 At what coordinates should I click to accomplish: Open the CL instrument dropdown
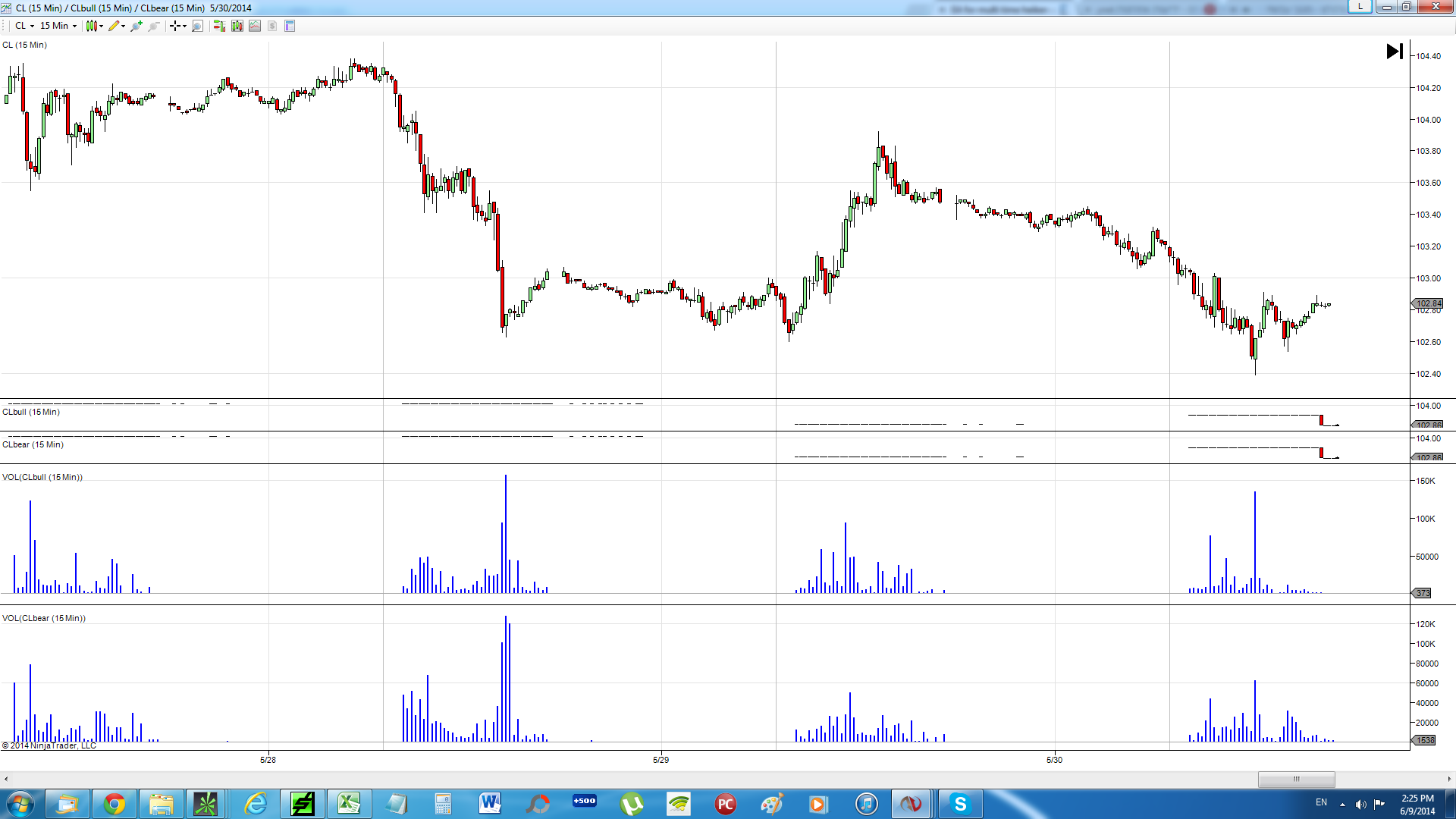[24, 26]
